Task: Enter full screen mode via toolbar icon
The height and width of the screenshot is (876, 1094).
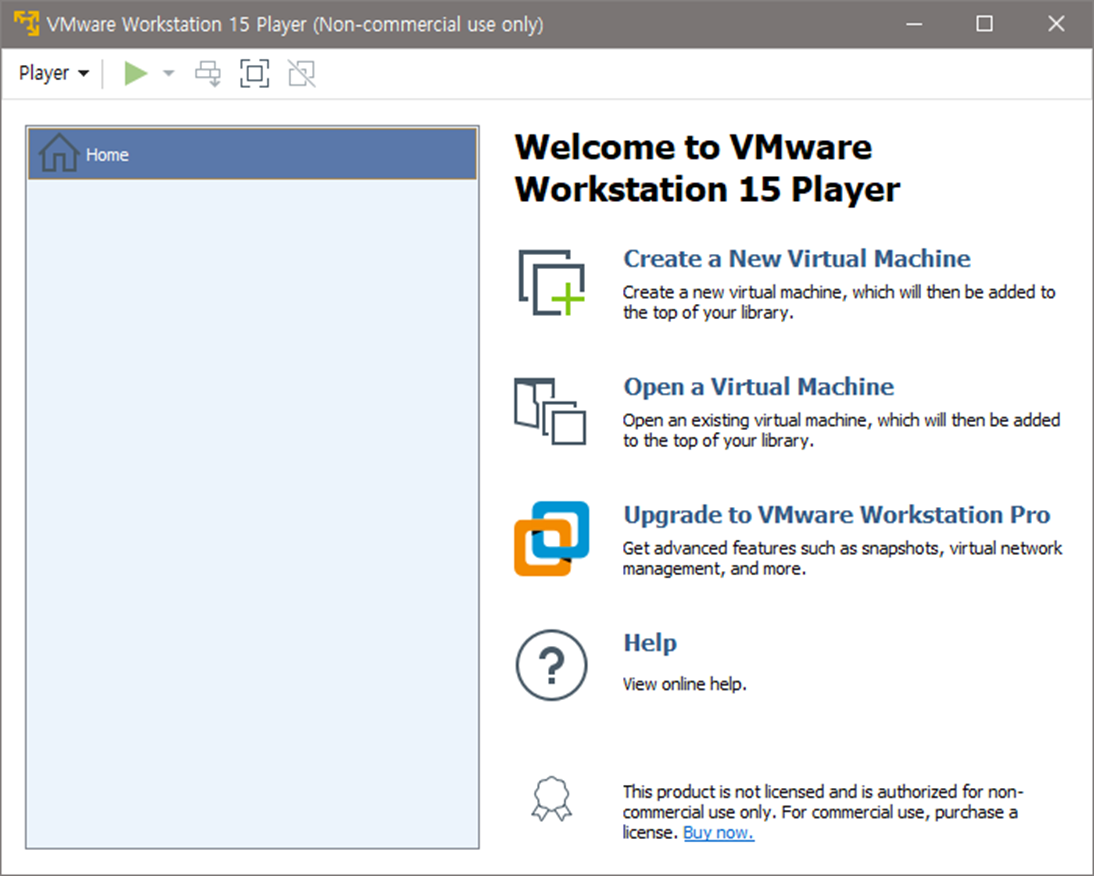Action: coord(255,73)
